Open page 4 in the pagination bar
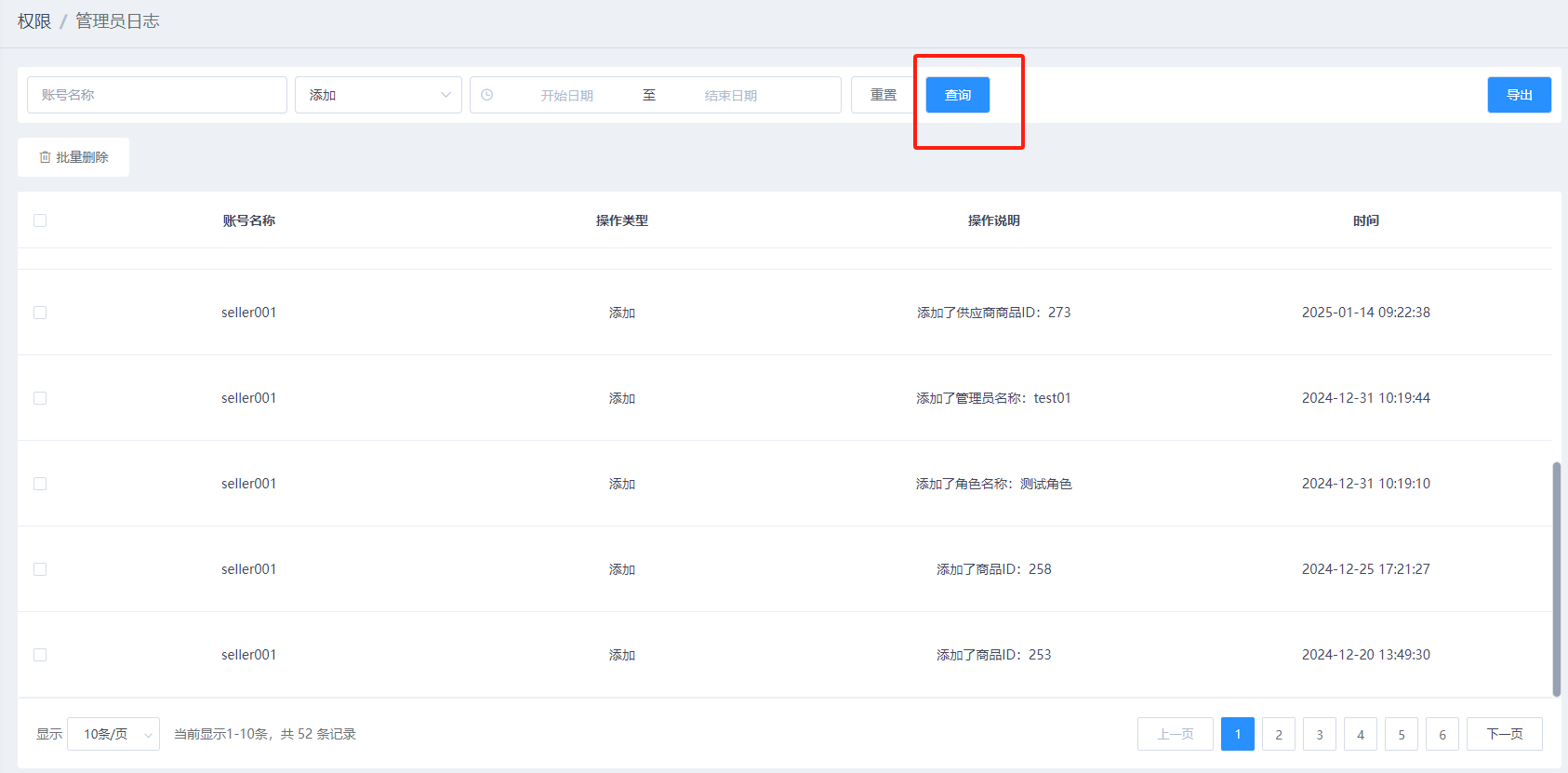The width and height of the screenshot is (1568, 773). [1360, 734]
